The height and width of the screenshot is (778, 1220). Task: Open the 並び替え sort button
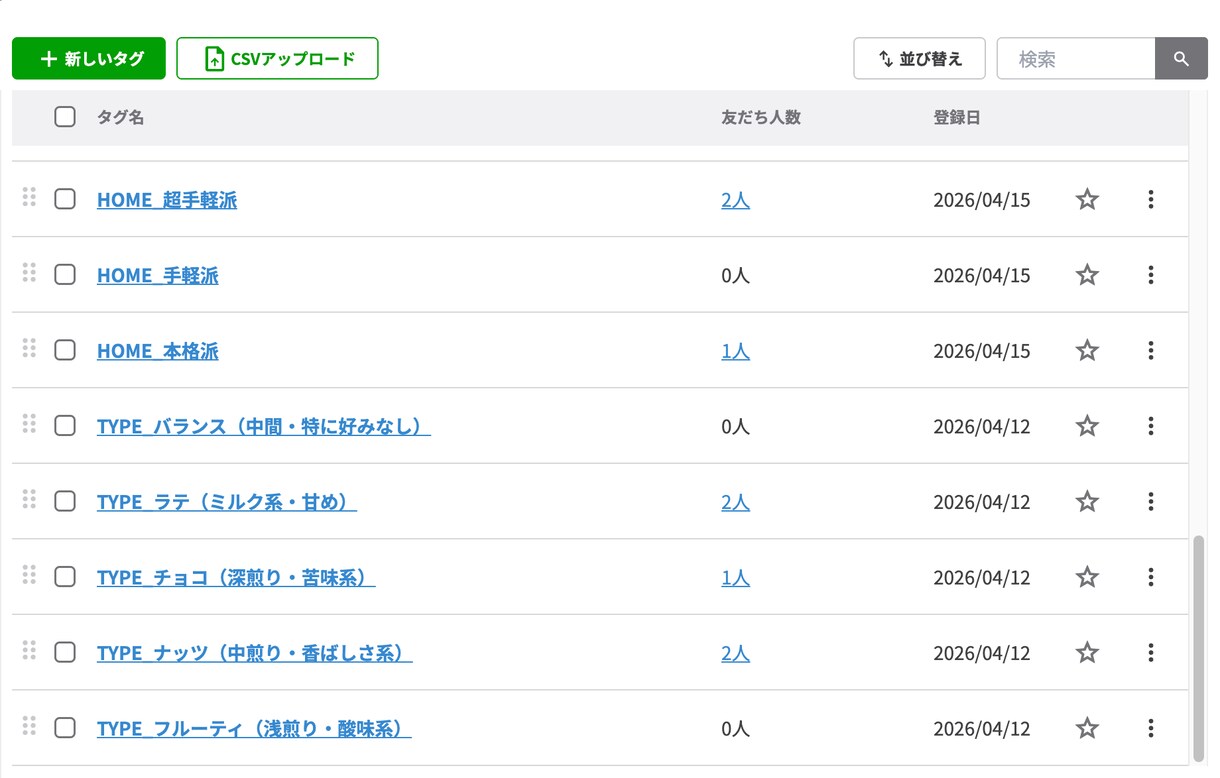click(919, 59)
